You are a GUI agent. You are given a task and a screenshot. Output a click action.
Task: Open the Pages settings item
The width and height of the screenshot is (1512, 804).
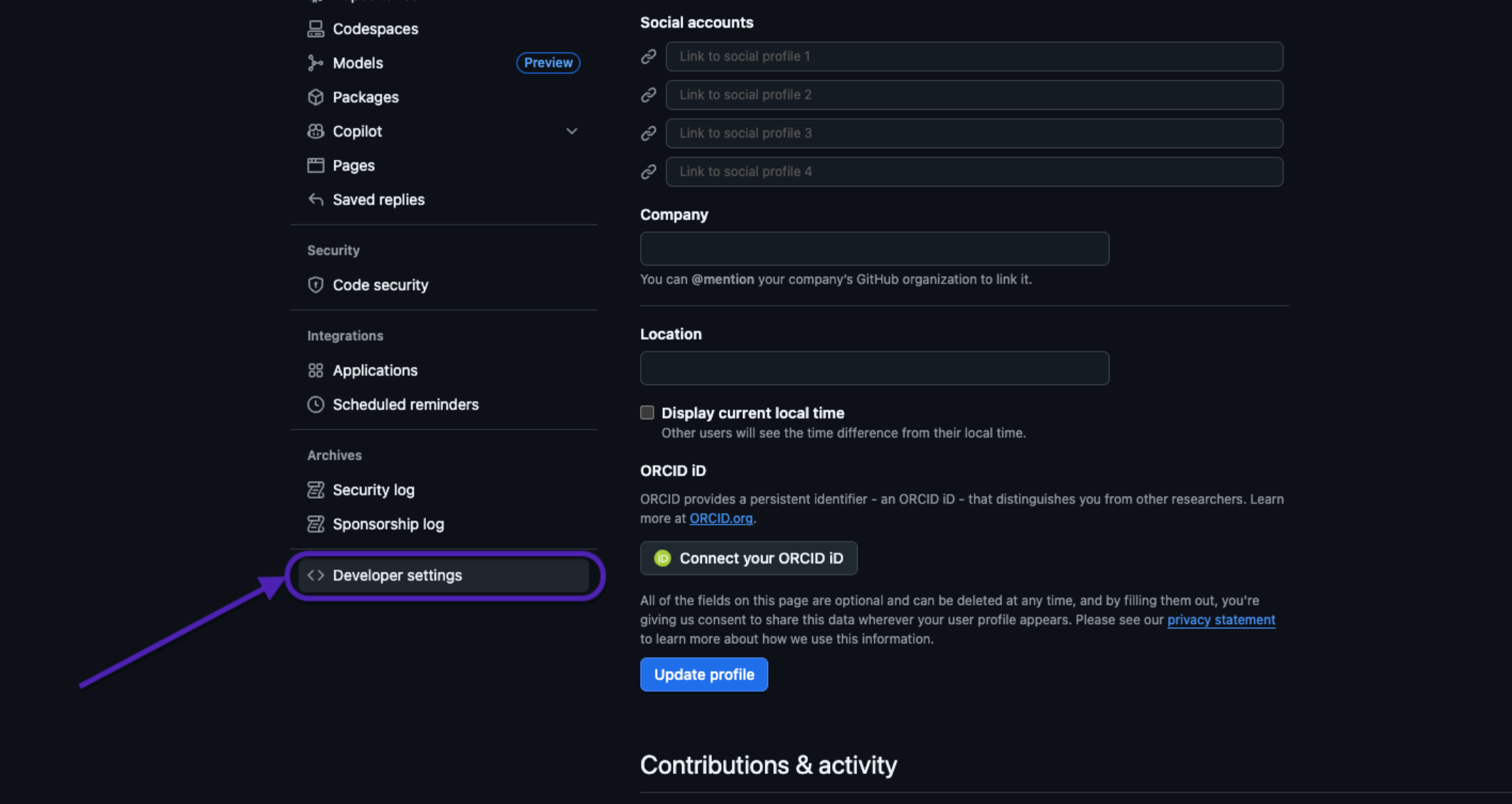353,165
